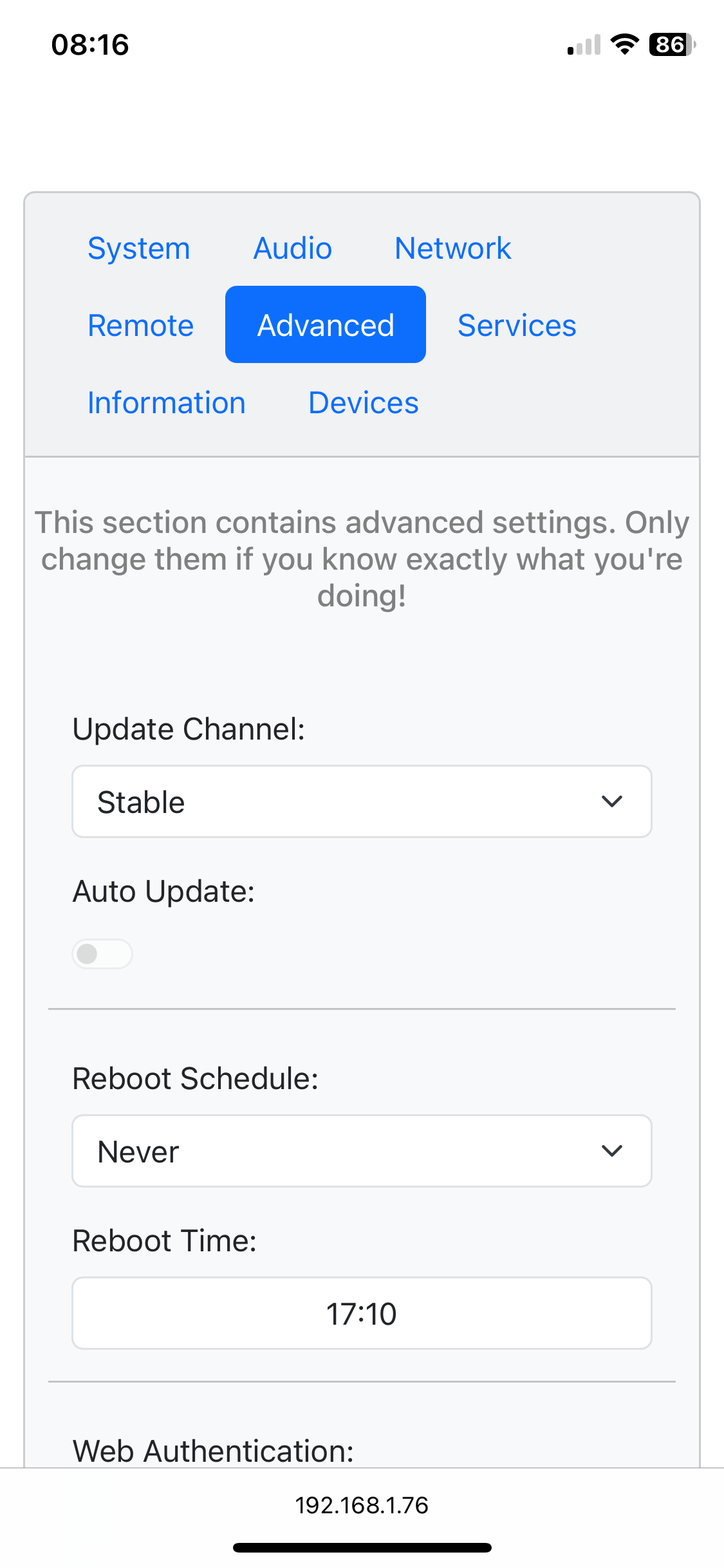Tap the cellular signal bars icon
Screen dimensions: 724x1568
click(584, 46)
